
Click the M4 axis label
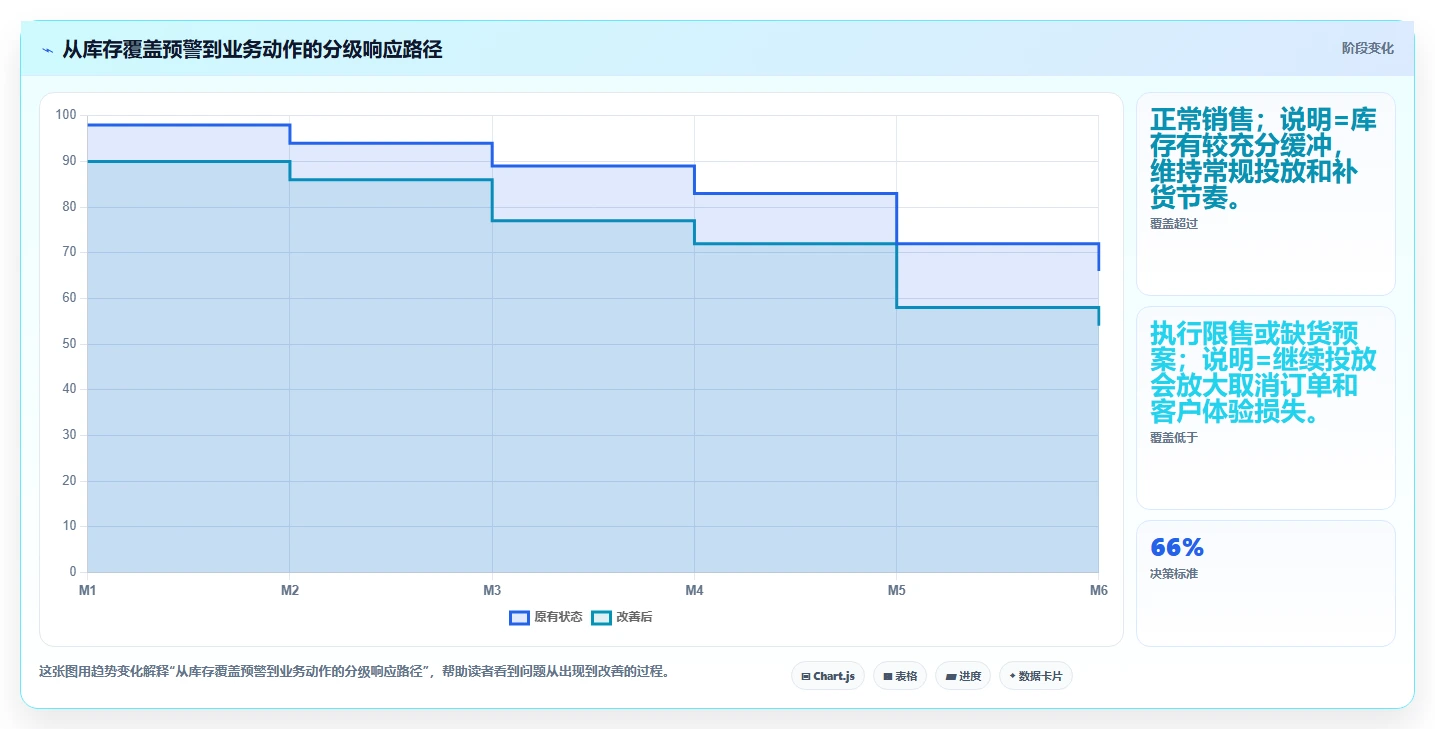(694, 591)
